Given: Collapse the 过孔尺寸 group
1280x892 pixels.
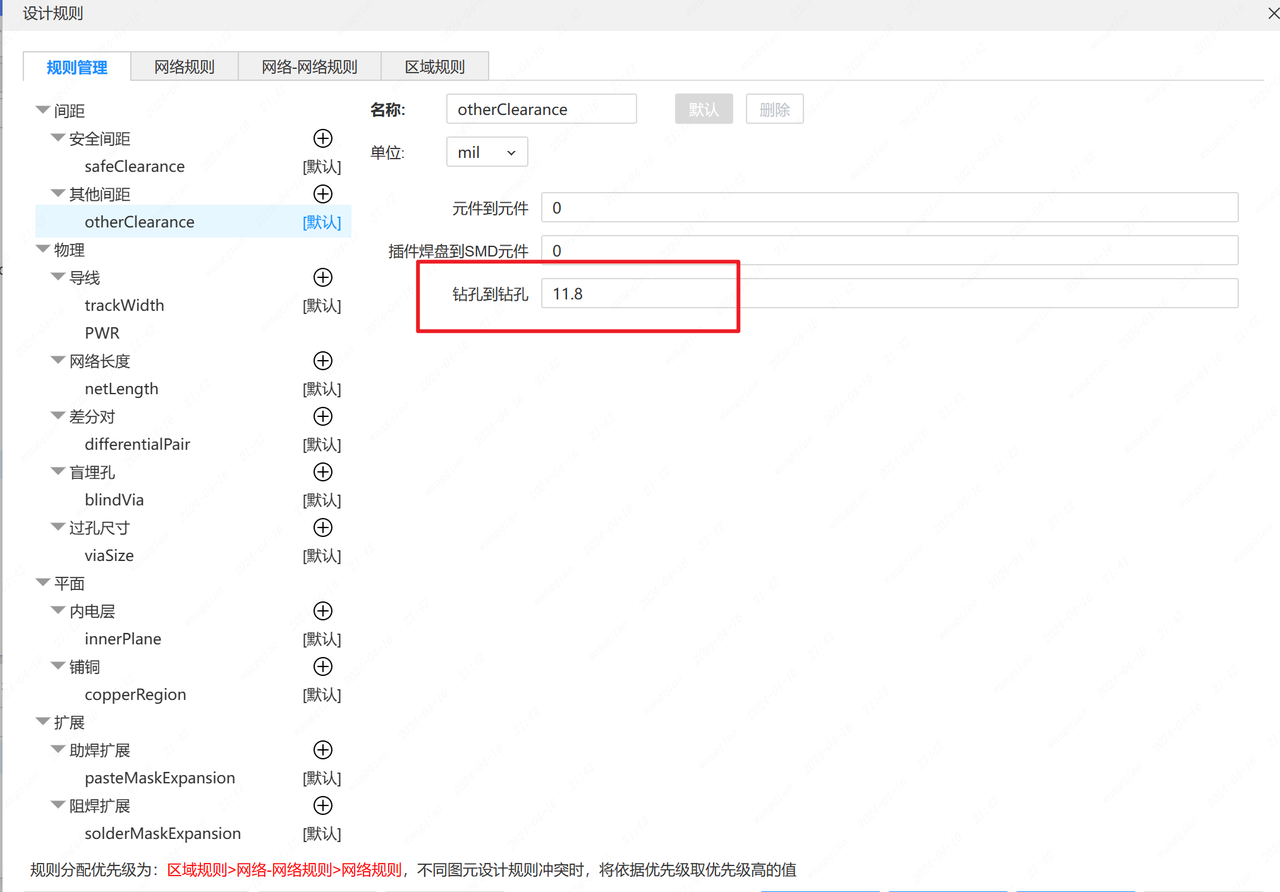Looking at the screenshot, I should point(58,527).
